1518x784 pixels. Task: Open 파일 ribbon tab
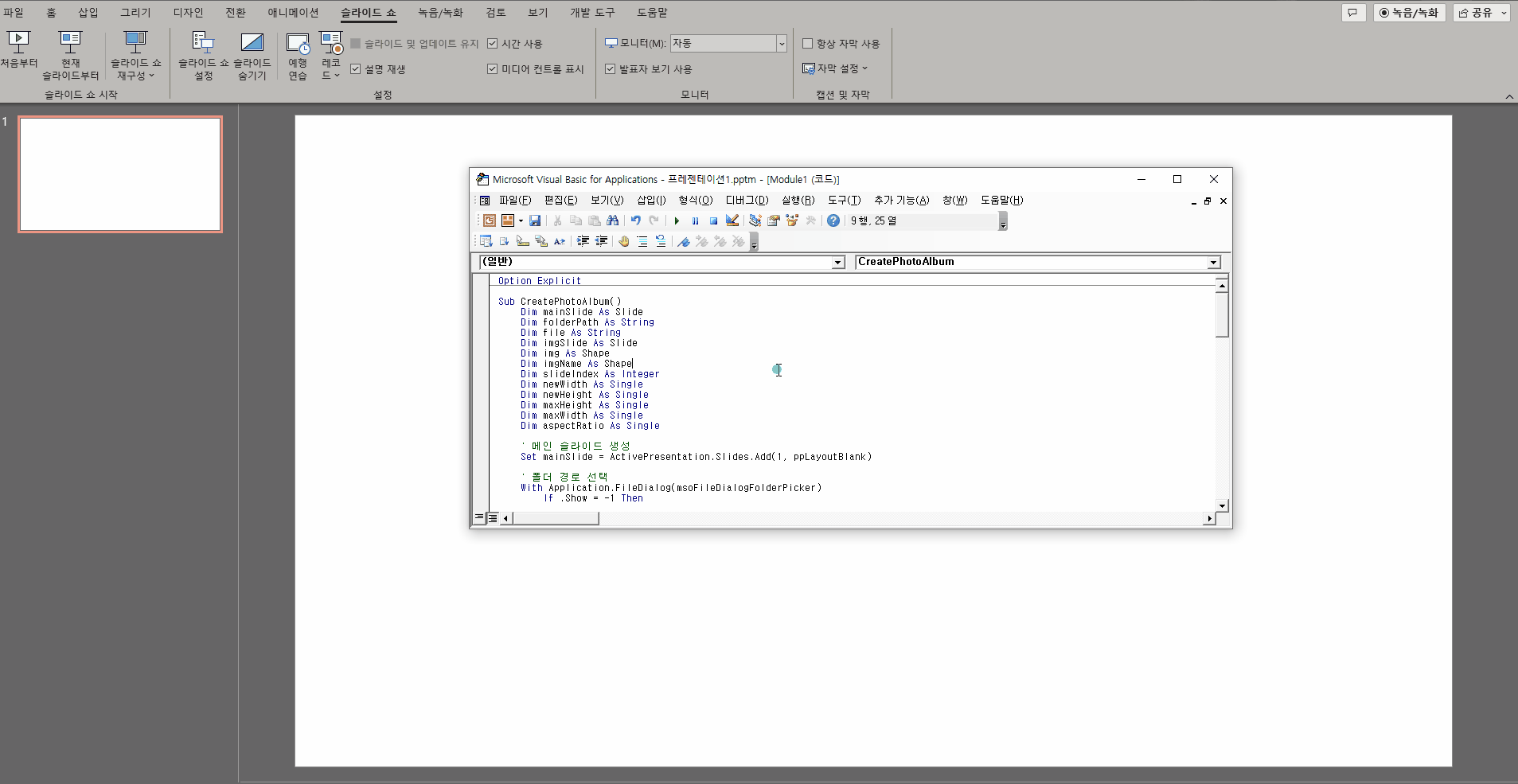point(14,13)
